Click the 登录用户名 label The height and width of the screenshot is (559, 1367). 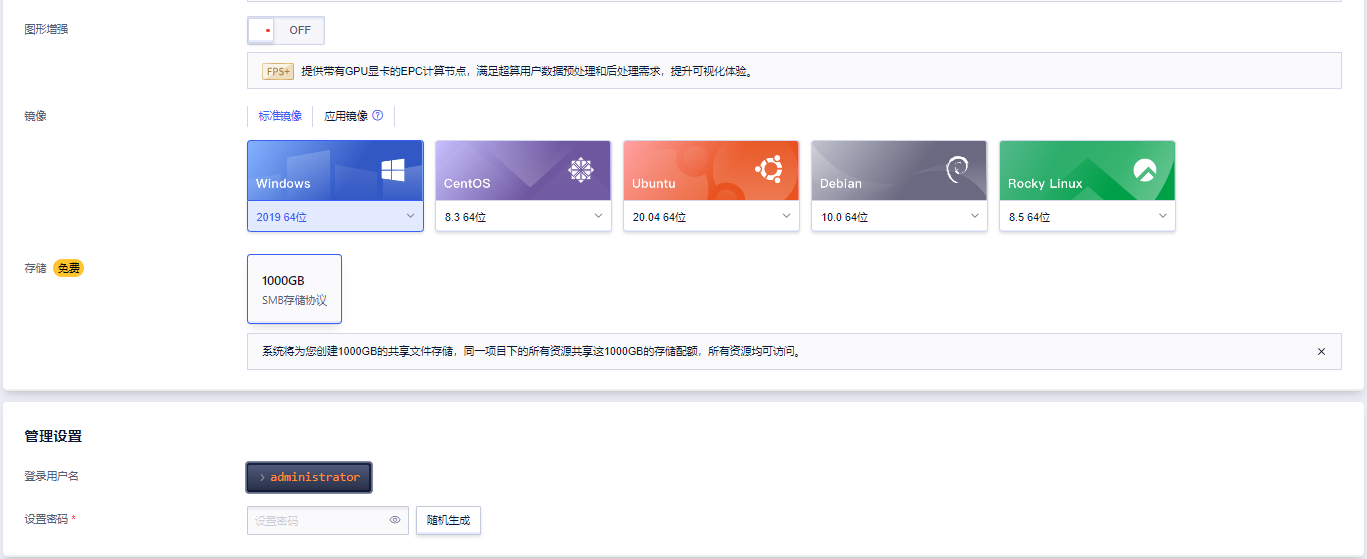pos(51,476)
